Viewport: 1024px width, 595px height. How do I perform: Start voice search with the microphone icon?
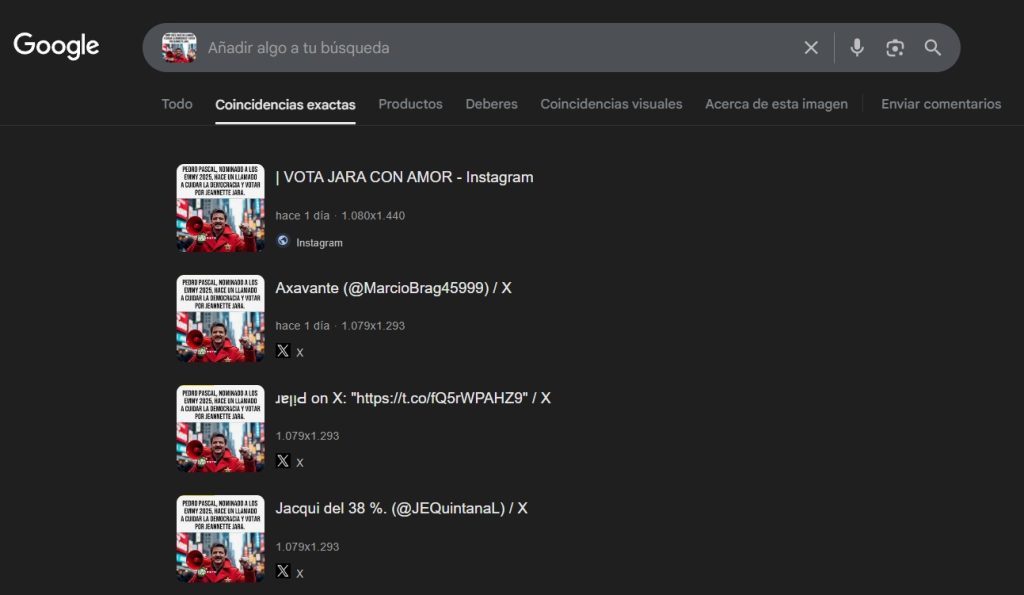(857, 48)
